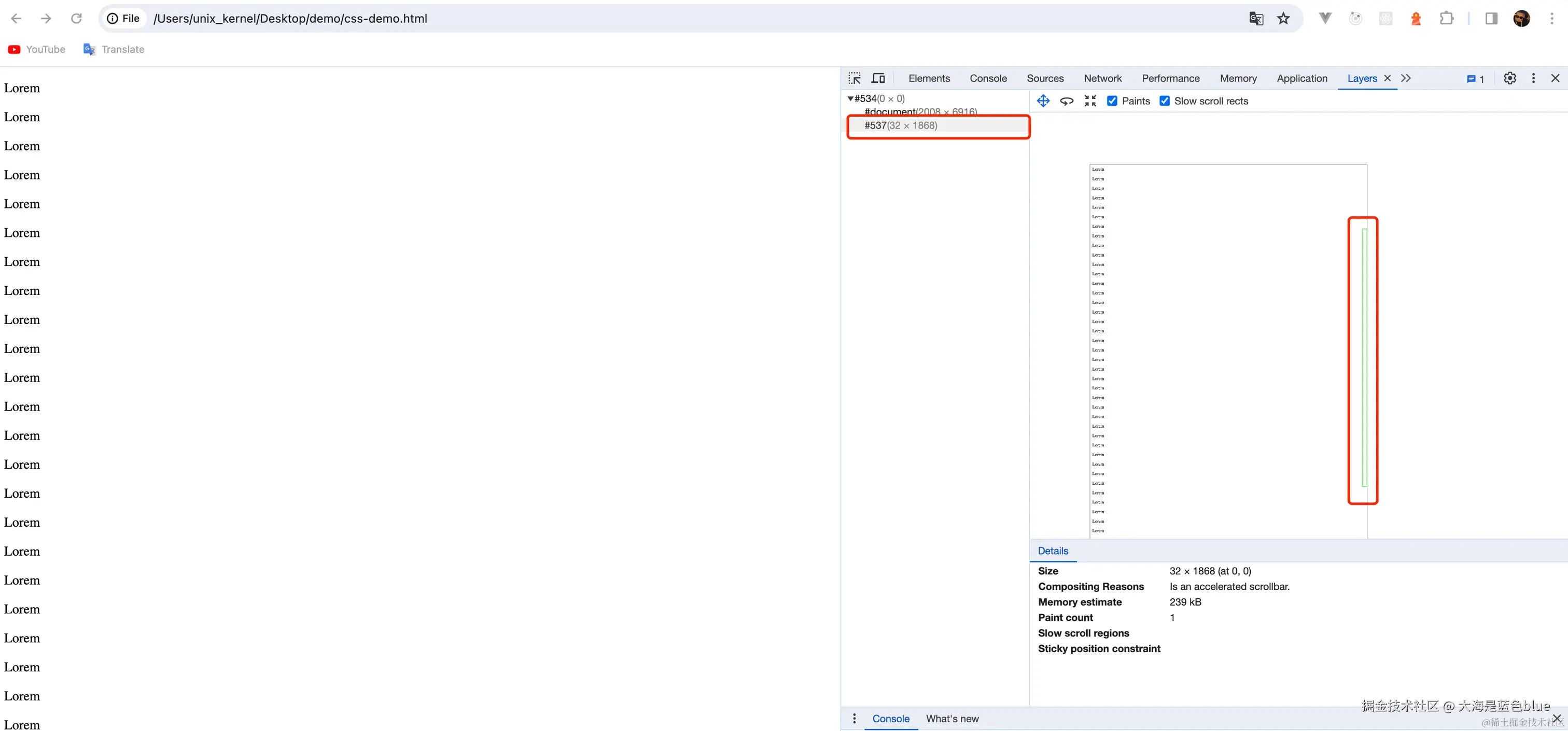Switch to the Network tab
The image size is (1568, 731).
pos(1102,78)
